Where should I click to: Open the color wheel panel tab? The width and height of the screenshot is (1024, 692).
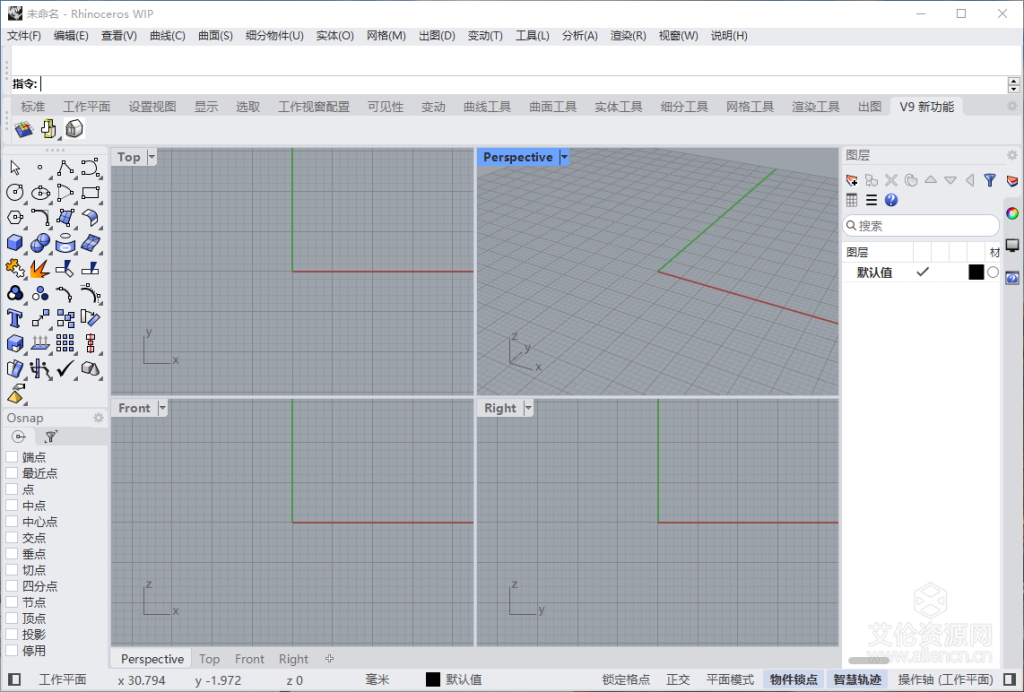[x=1012, y=213]
